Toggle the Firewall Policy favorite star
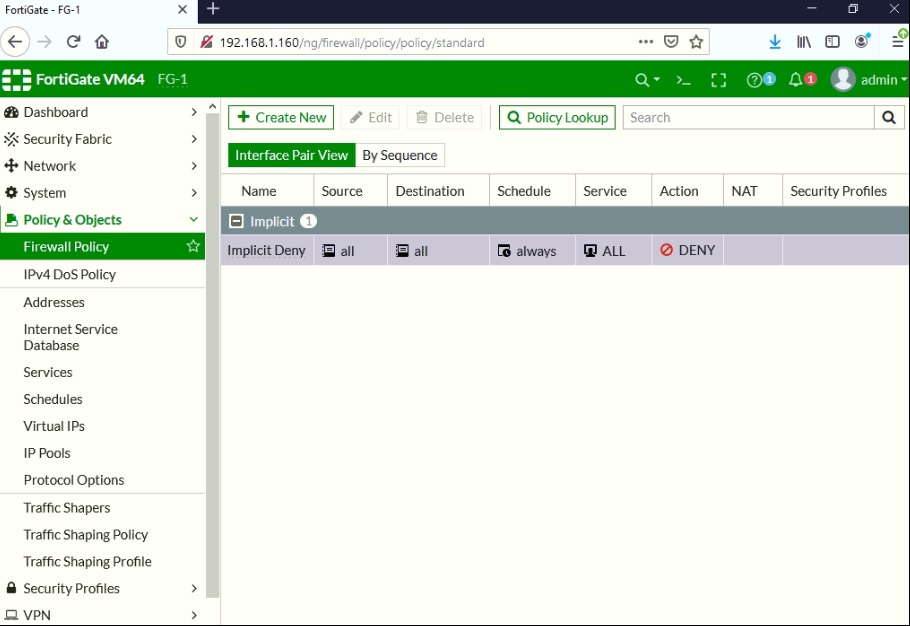The width and height of the screenshot is (910, 626). (x=193, y=246)
